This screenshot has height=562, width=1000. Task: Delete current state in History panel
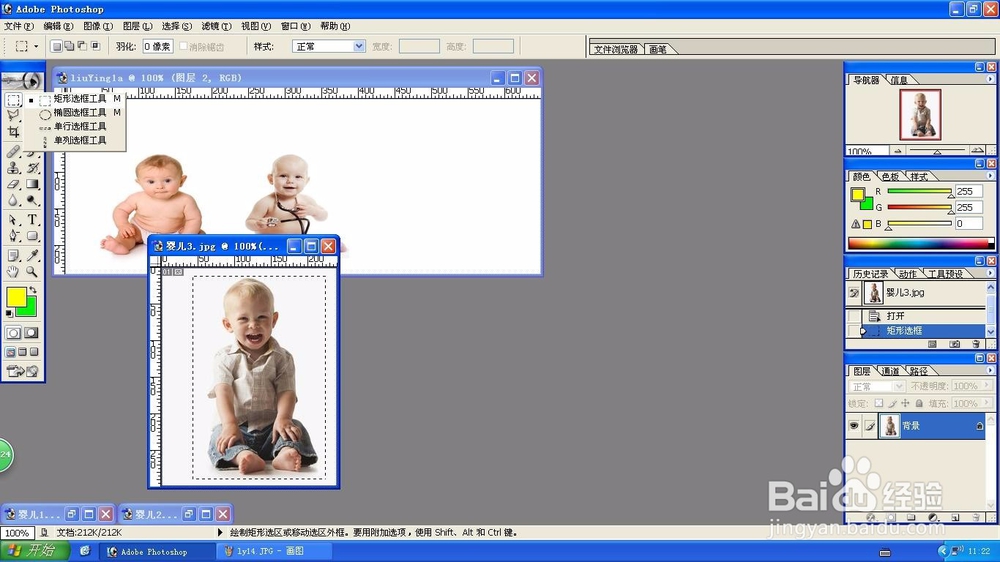tap(975, 344)
